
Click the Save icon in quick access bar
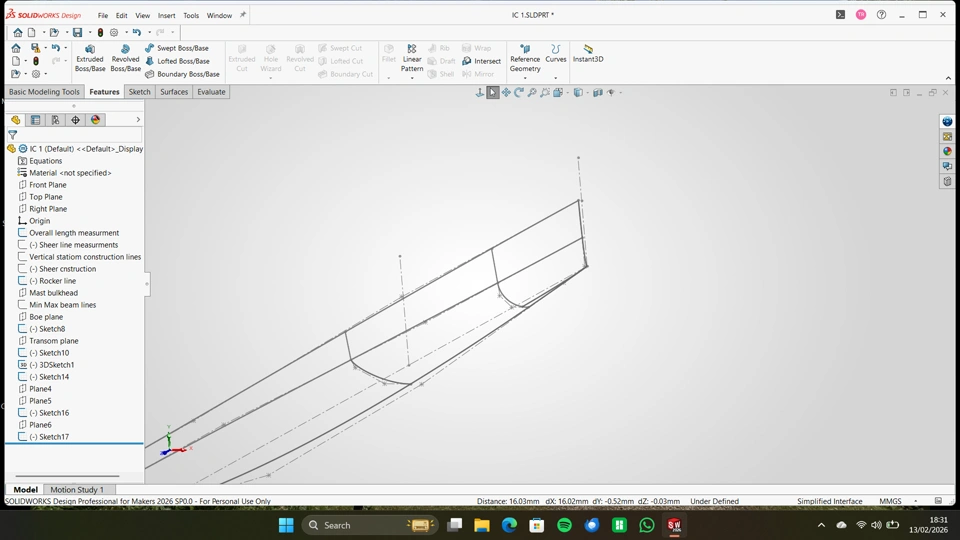77,32
